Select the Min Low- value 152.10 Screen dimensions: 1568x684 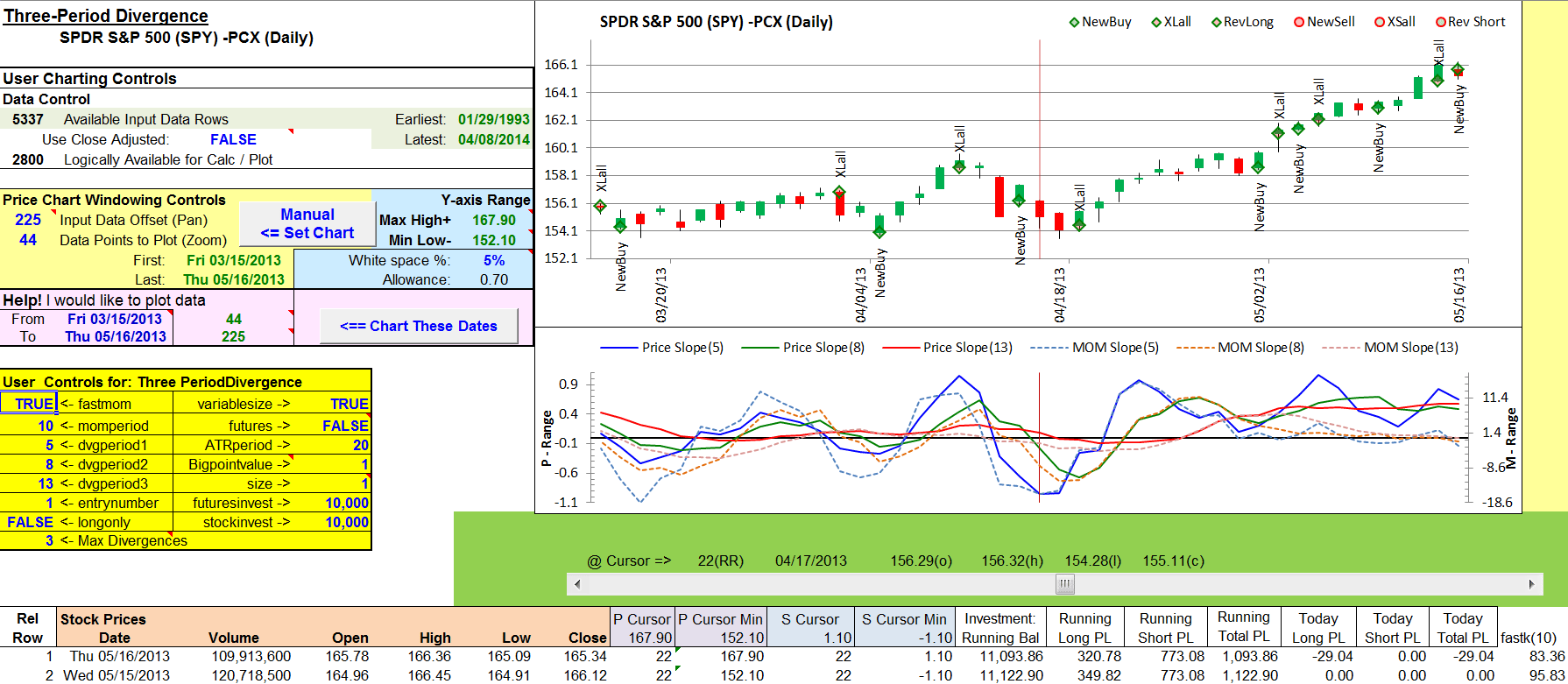(494, 240)
